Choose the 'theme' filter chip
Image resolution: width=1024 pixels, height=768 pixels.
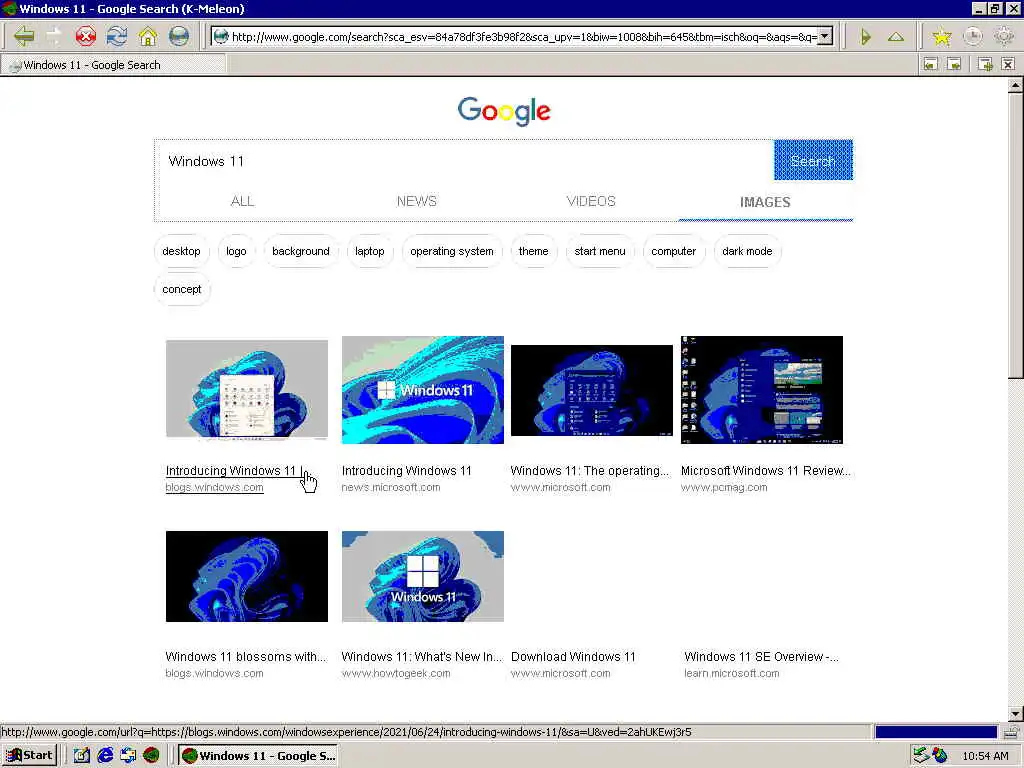click(534, 251)
